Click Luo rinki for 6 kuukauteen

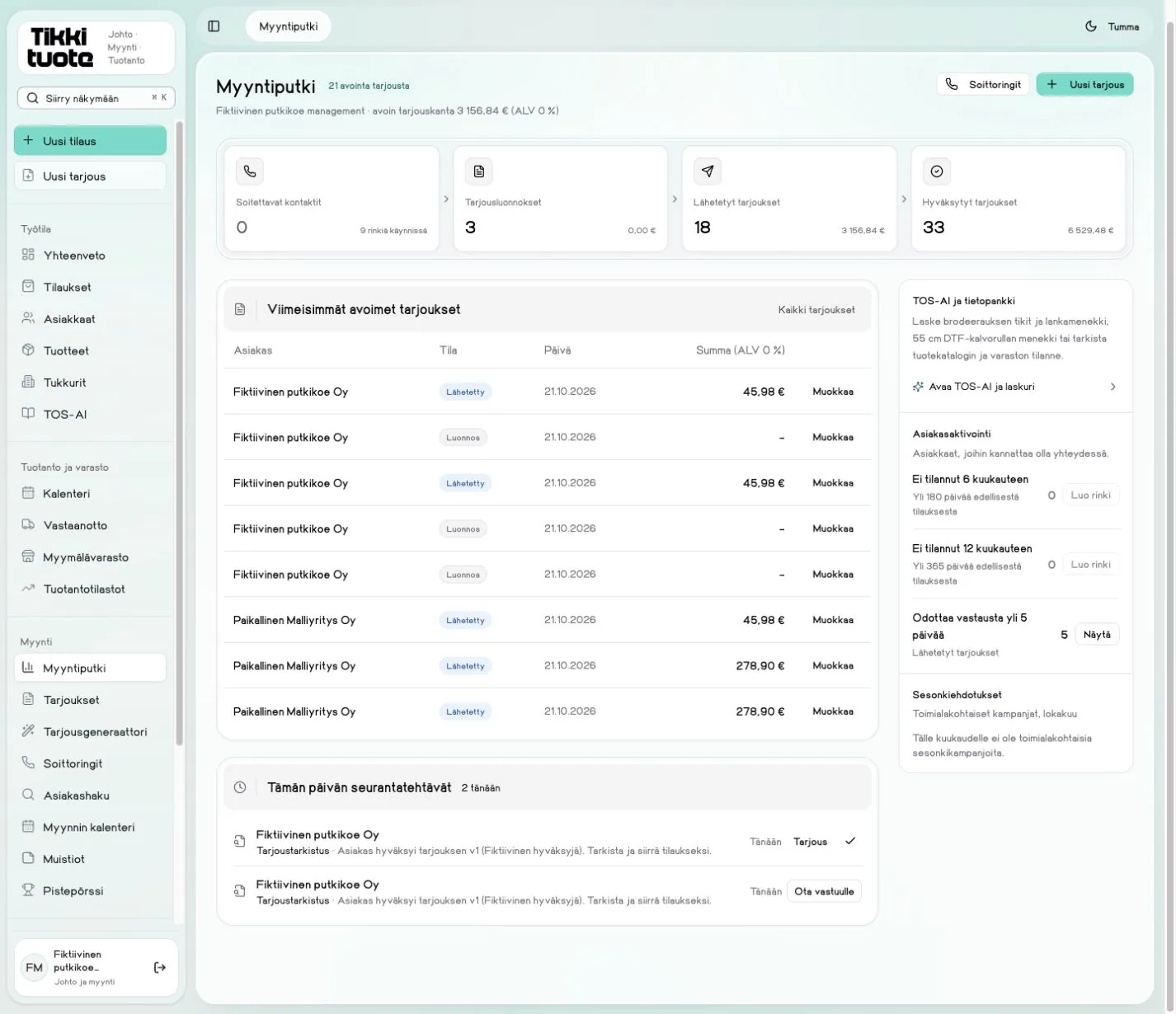1090,495
